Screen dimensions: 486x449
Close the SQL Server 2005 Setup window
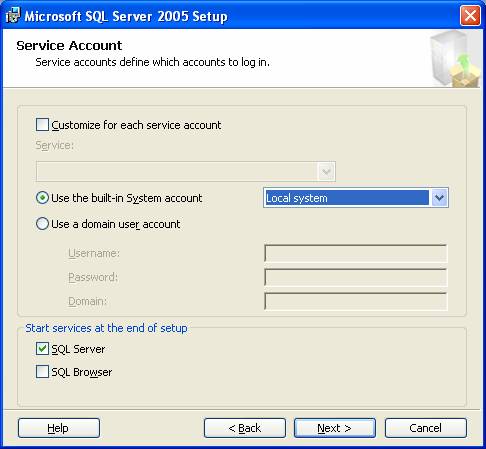click(470, 15)
